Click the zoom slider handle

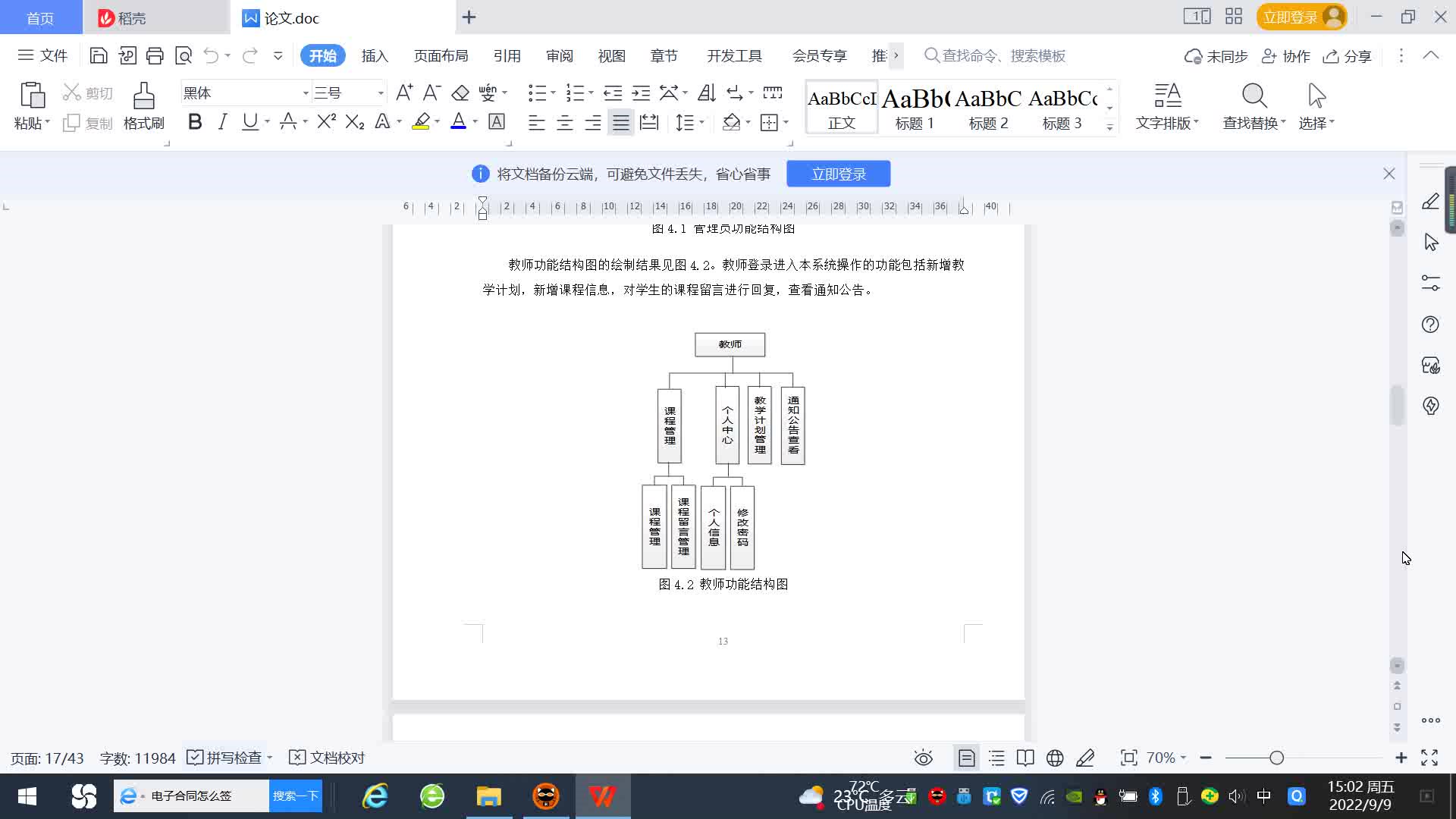pos(1276,758)
